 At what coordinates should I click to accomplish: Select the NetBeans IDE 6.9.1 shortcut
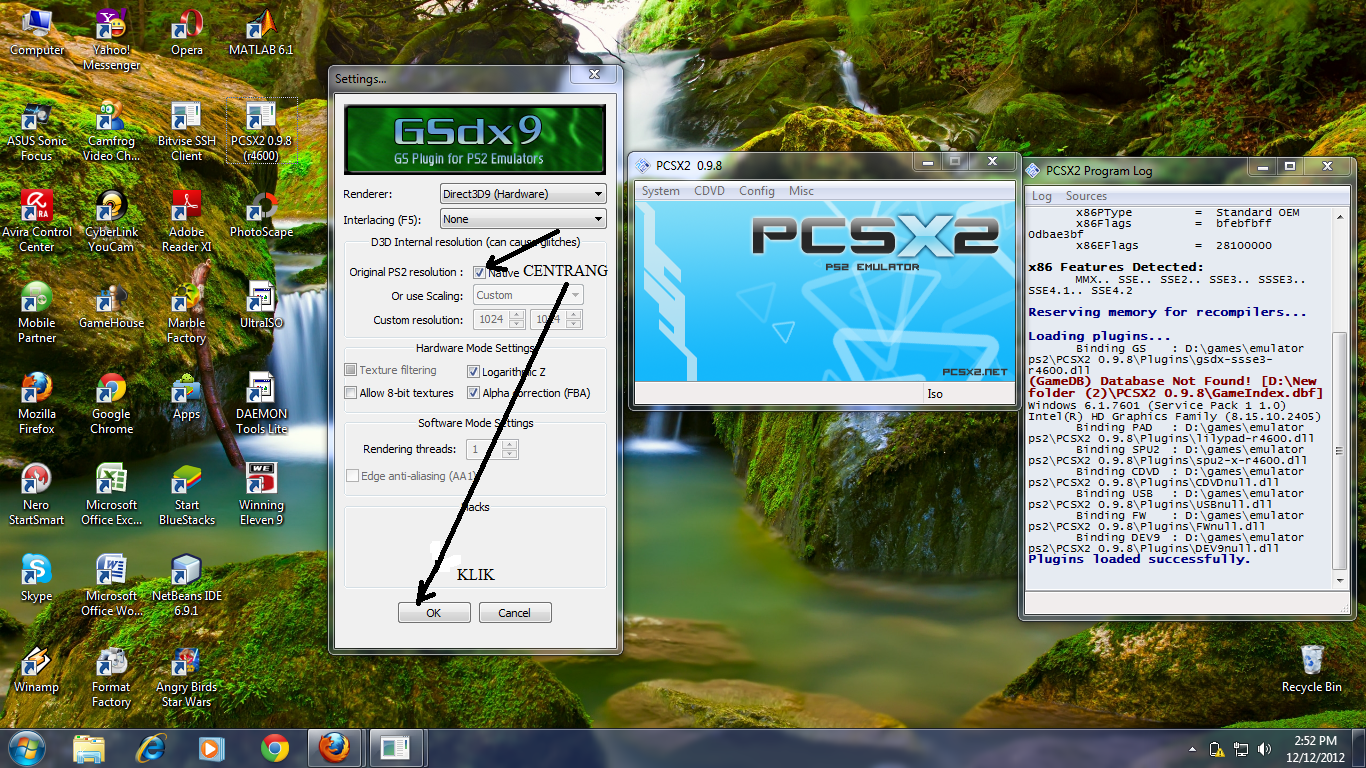coord(187,586)
